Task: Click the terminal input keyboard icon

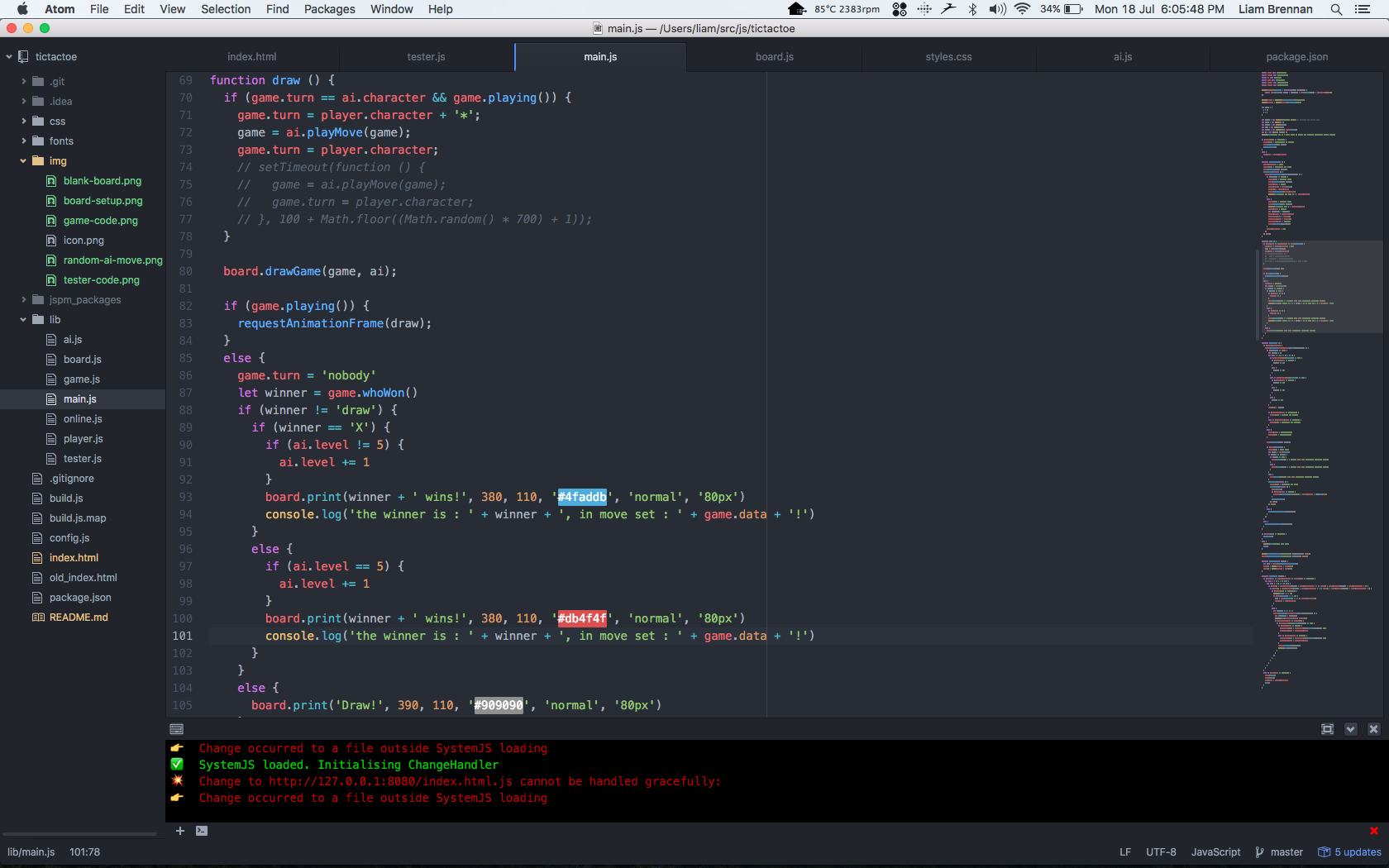Action: point(176,729)
